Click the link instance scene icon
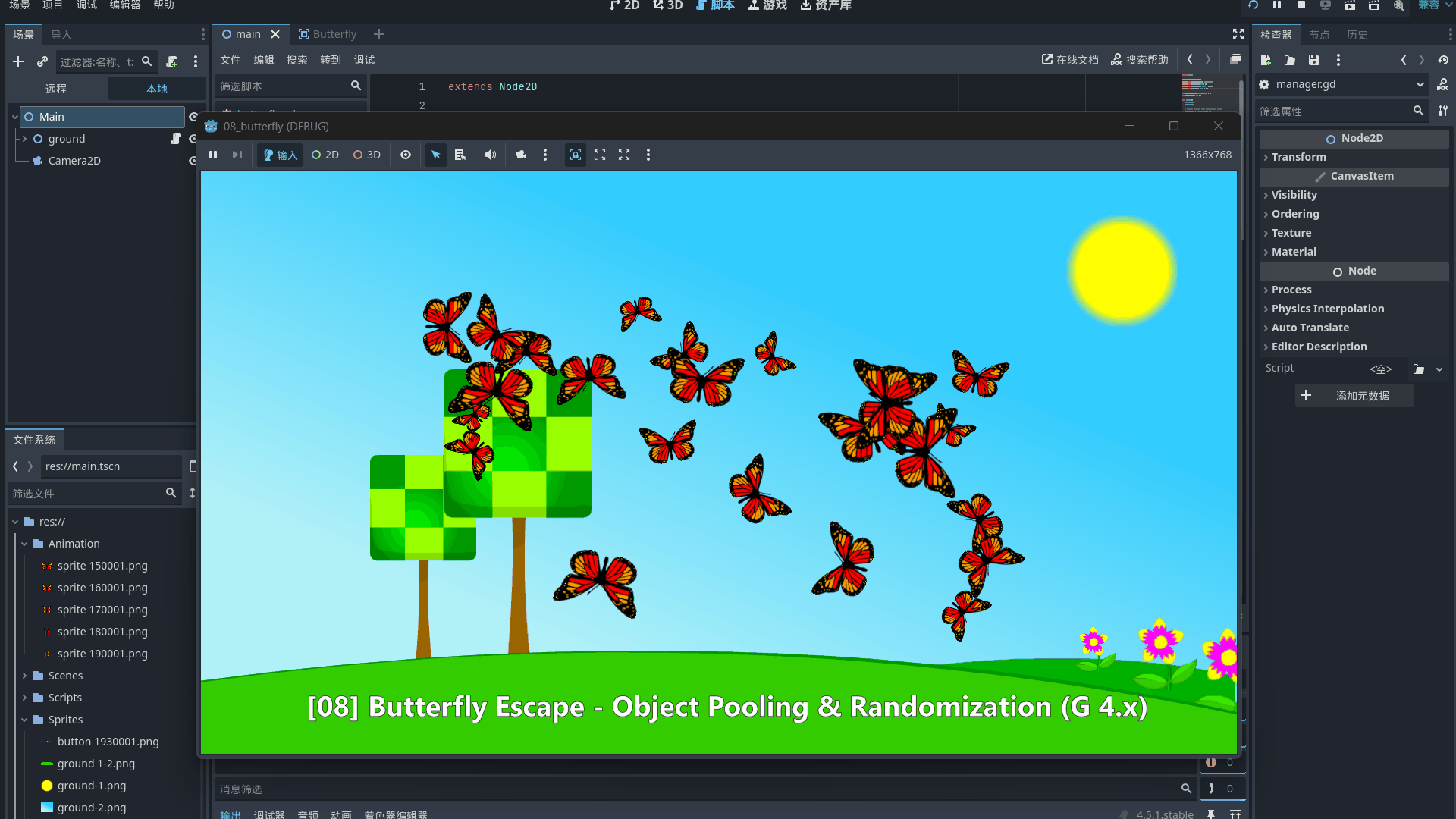Viewport: 1456px width, 819px height. 42,61
